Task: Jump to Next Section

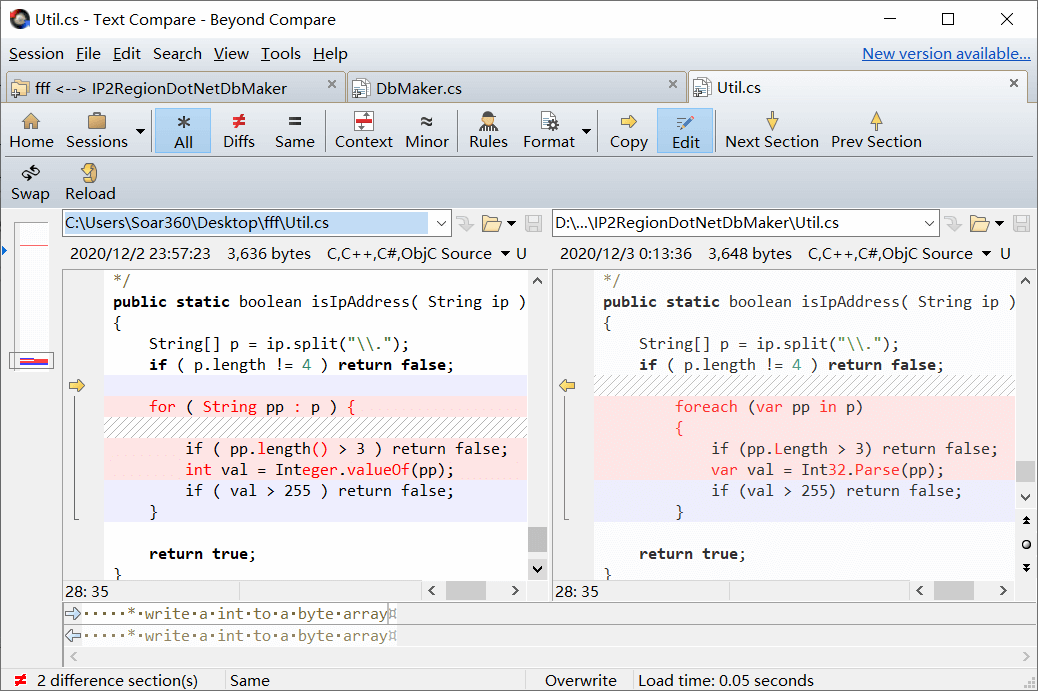Action: click(x=771, y=130)
